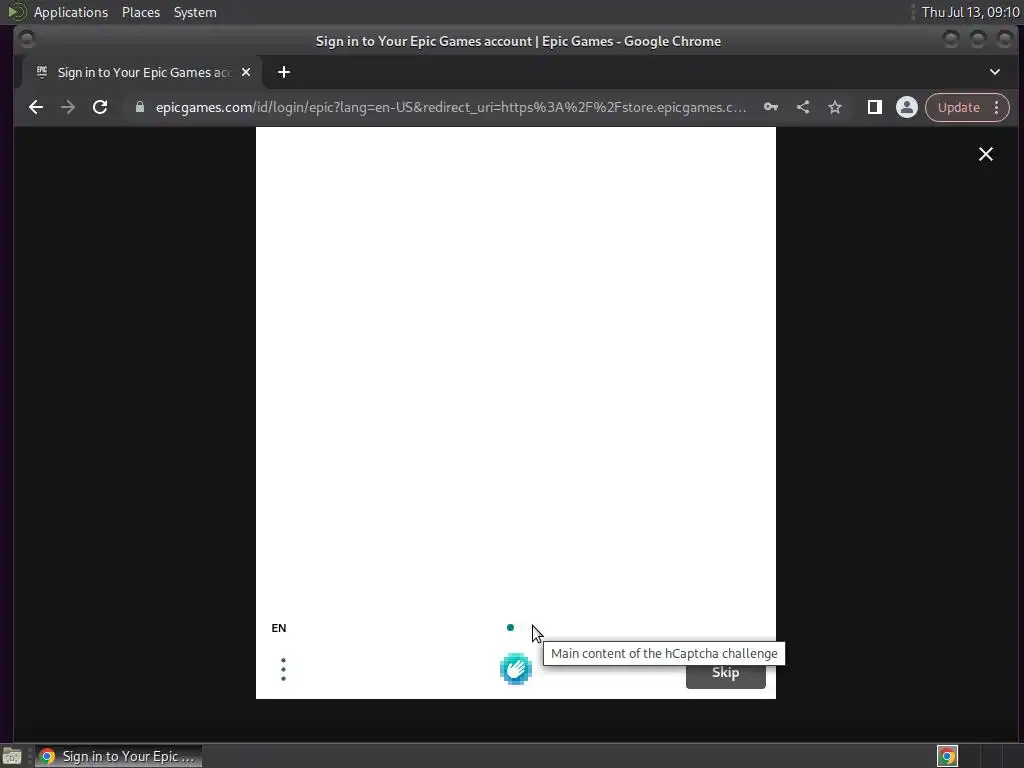The height and width of the screenshot is (768, 1024).
Task: Open hCaptcha three-dot options menu
Action: (283, 669)
